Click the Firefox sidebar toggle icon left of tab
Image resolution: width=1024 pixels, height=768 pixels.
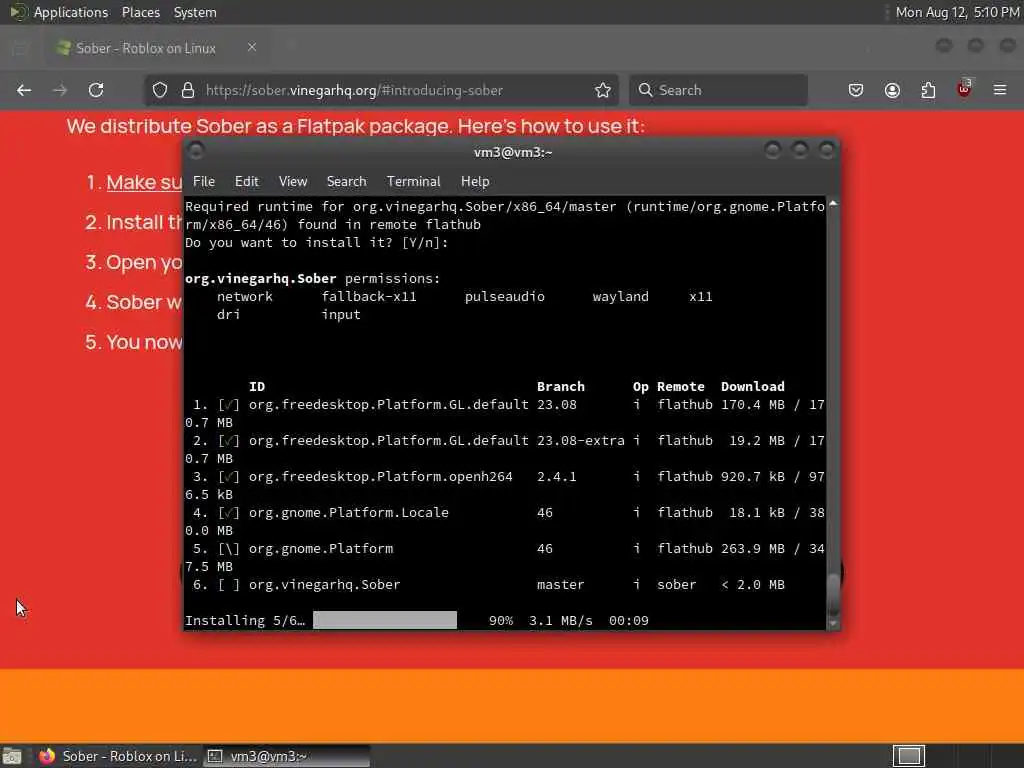coord(19,48)
